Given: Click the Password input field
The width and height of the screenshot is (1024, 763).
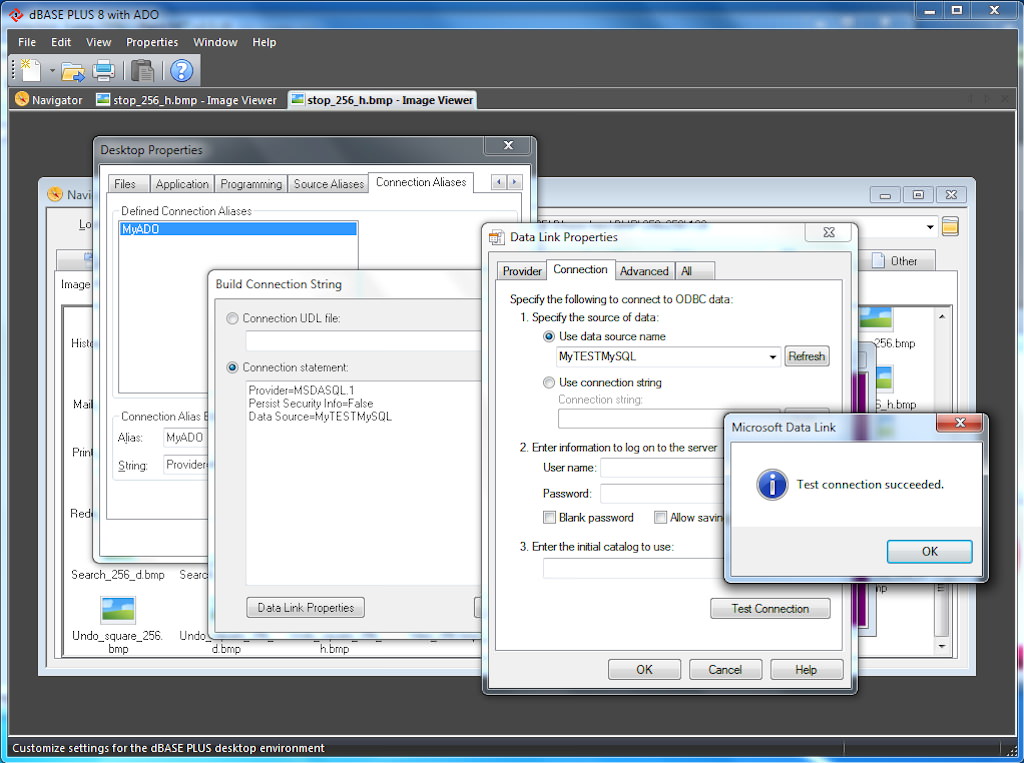Looking at the screenshot, I should click(x=662, y=494).
